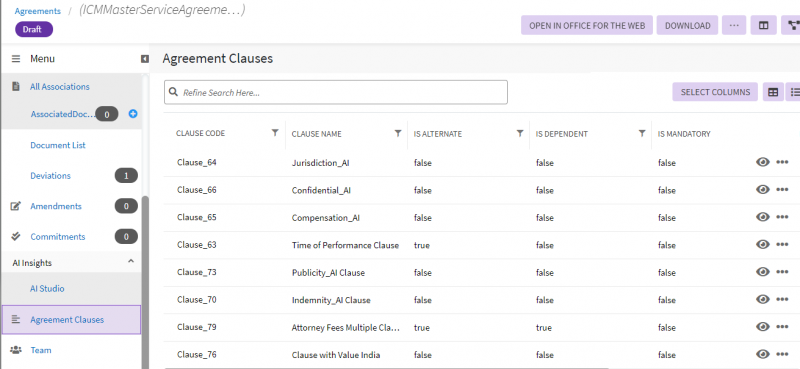Open more options for Publicity_AI Clause row
Screen dimensions: 800x369
point(782,272)
